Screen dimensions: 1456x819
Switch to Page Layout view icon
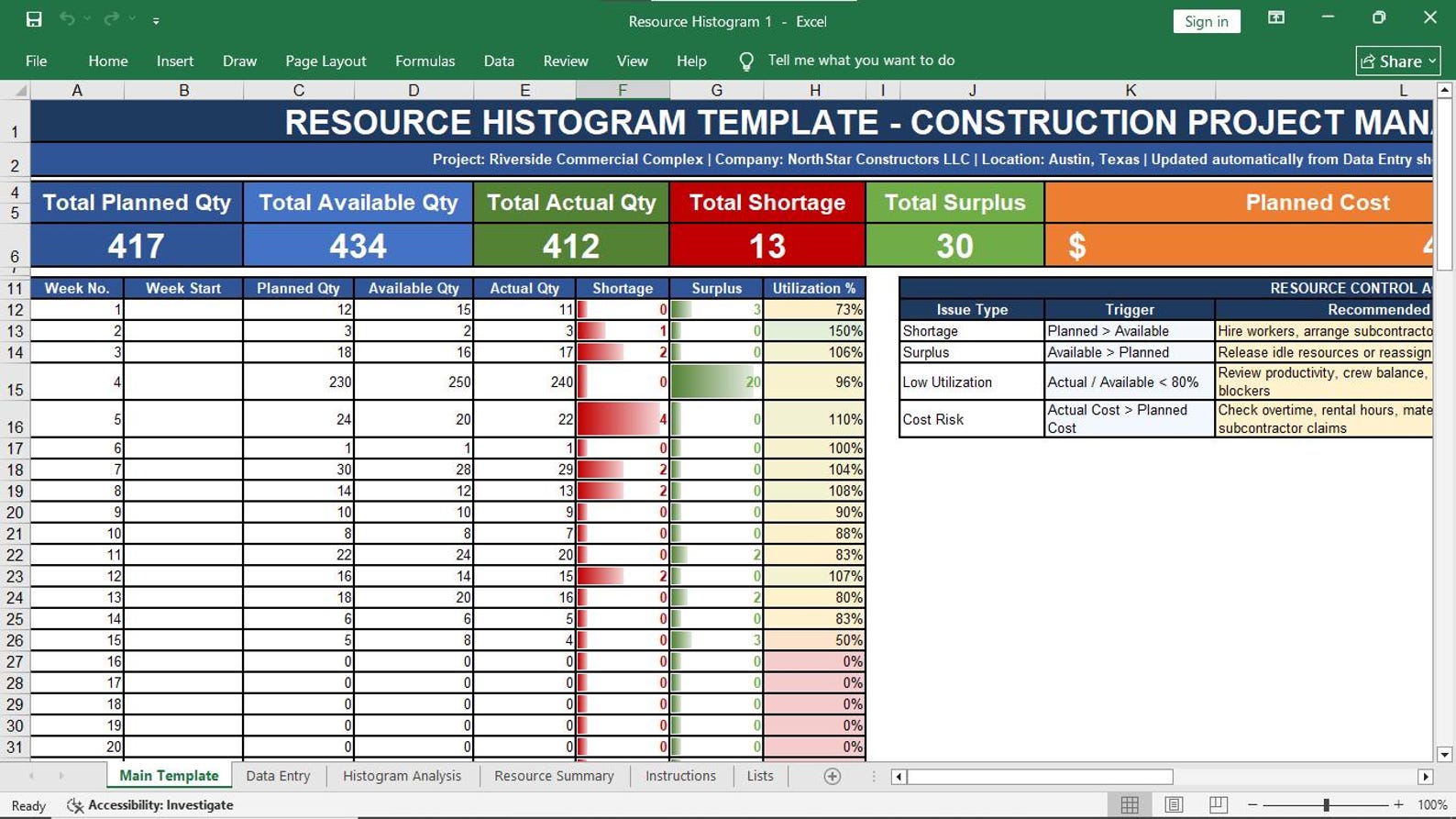coord(1174,804)
